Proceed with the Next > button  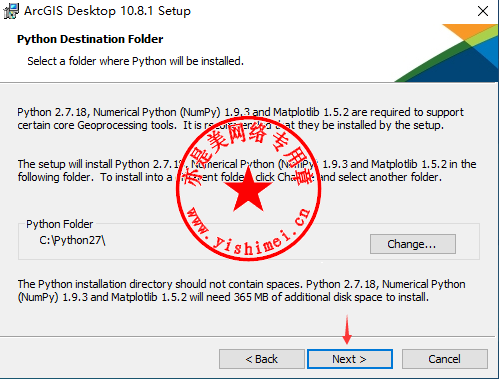(350, 359)
